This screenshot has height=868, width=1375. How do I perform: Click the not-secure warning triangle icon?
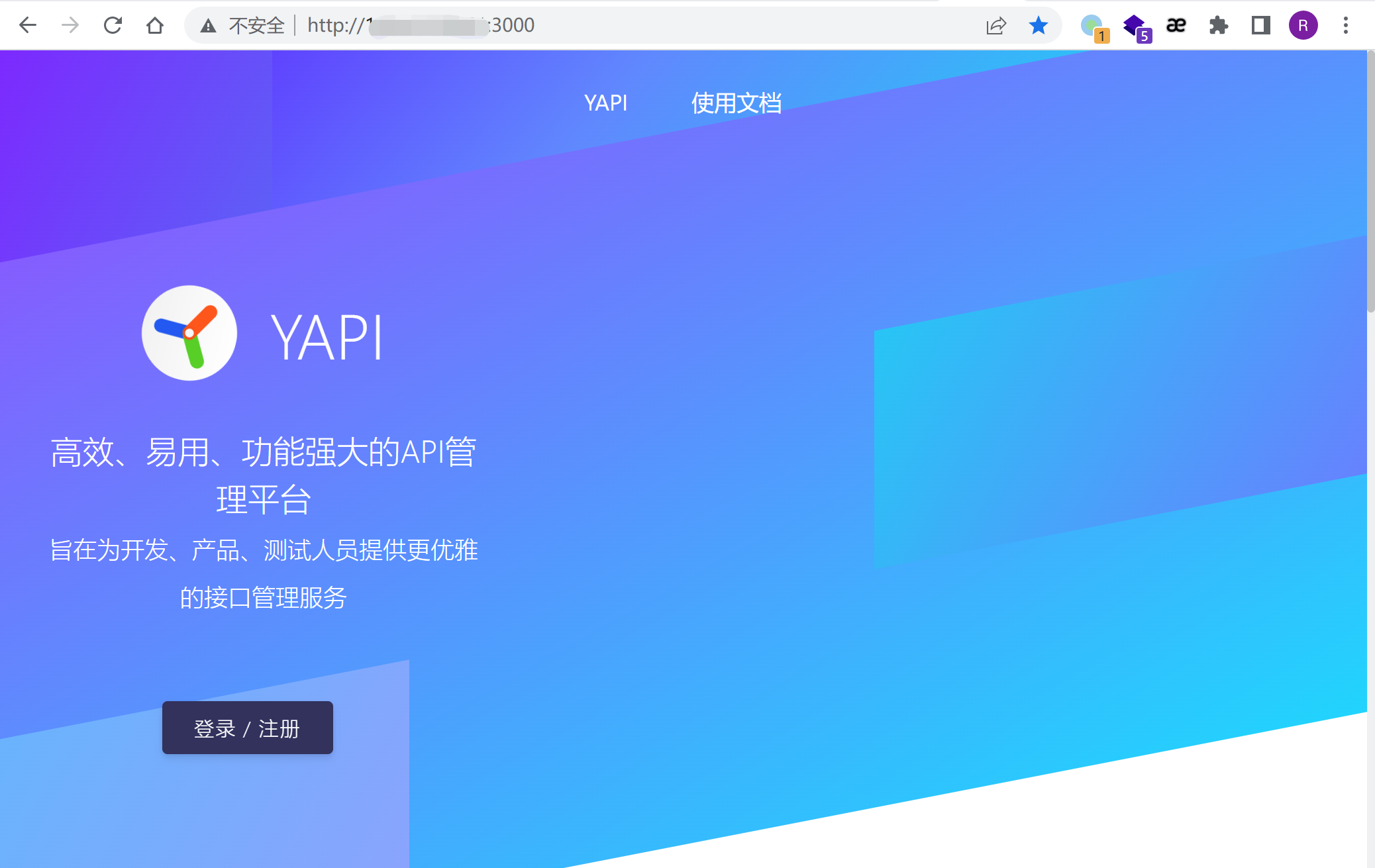click(x=209, y=26)
